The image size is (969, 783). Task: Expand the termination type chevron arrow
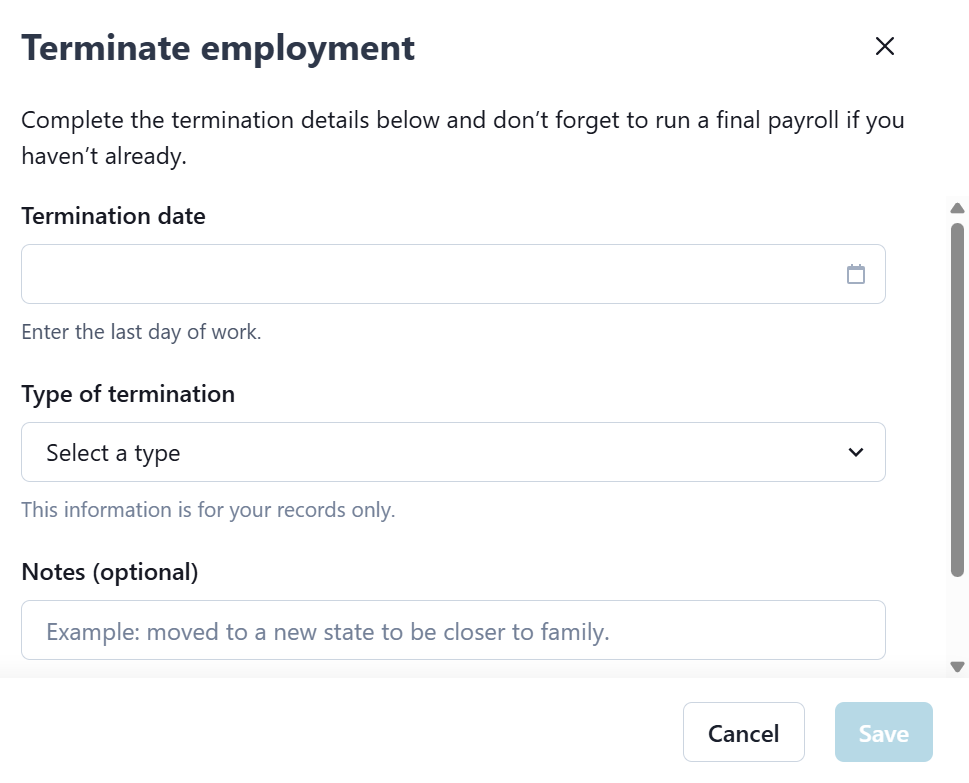coord(856,452)
